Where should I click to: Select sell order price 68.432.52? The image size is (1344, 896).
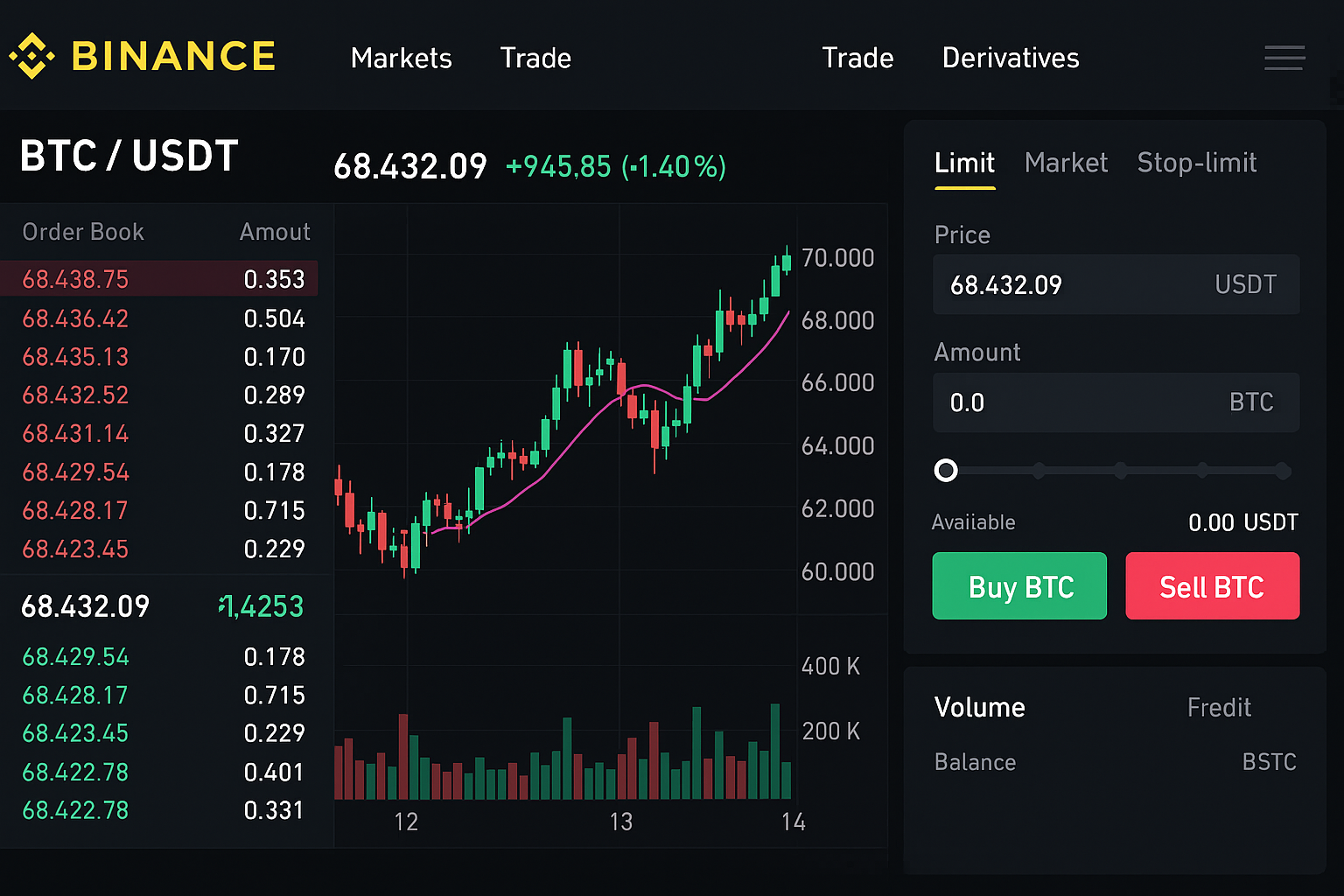pos(75,395)
